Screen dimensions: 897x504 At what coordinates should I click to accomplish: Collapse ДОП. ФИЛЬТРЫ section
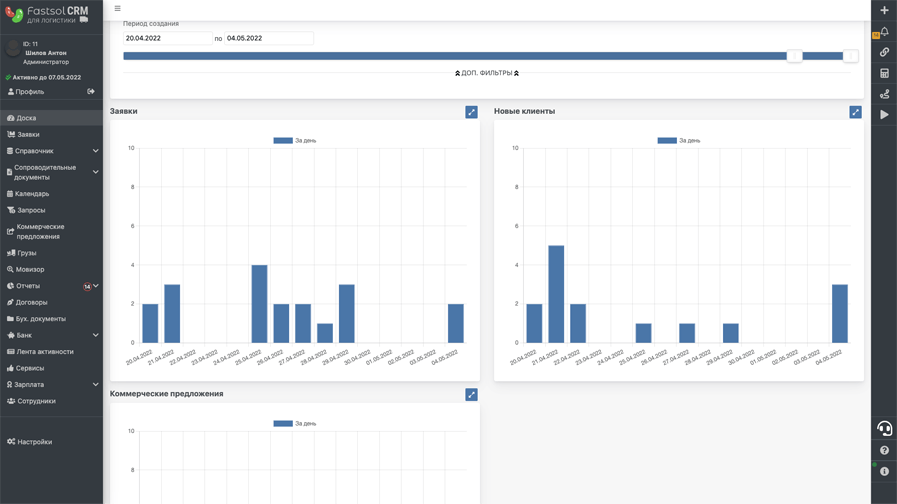tap(487, 73)
